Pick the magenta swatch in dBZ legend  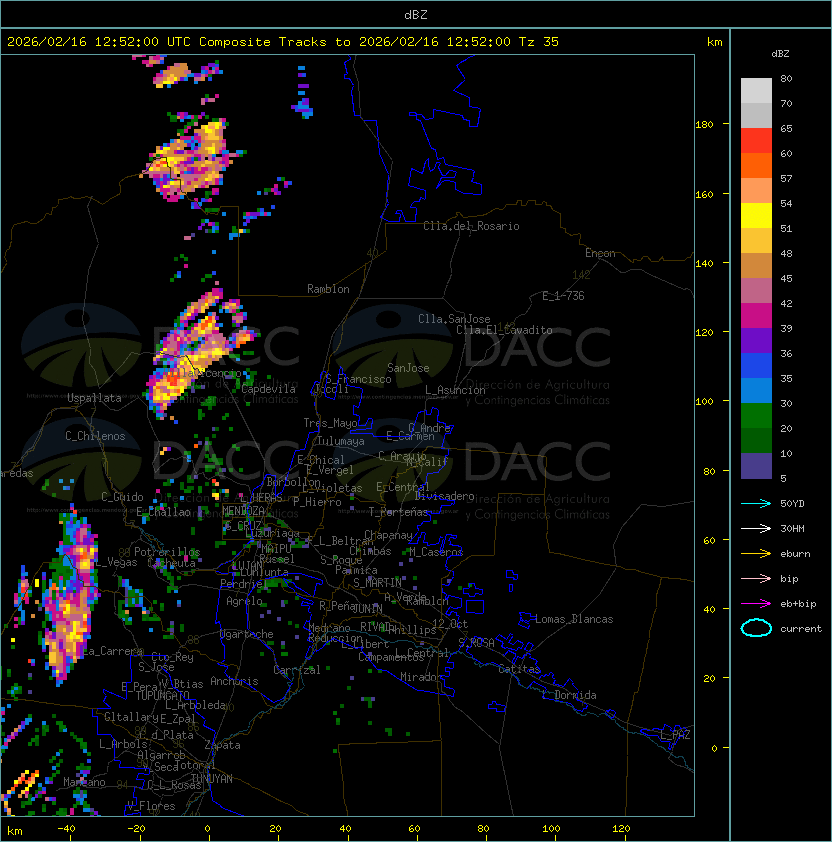click(756, 316)
